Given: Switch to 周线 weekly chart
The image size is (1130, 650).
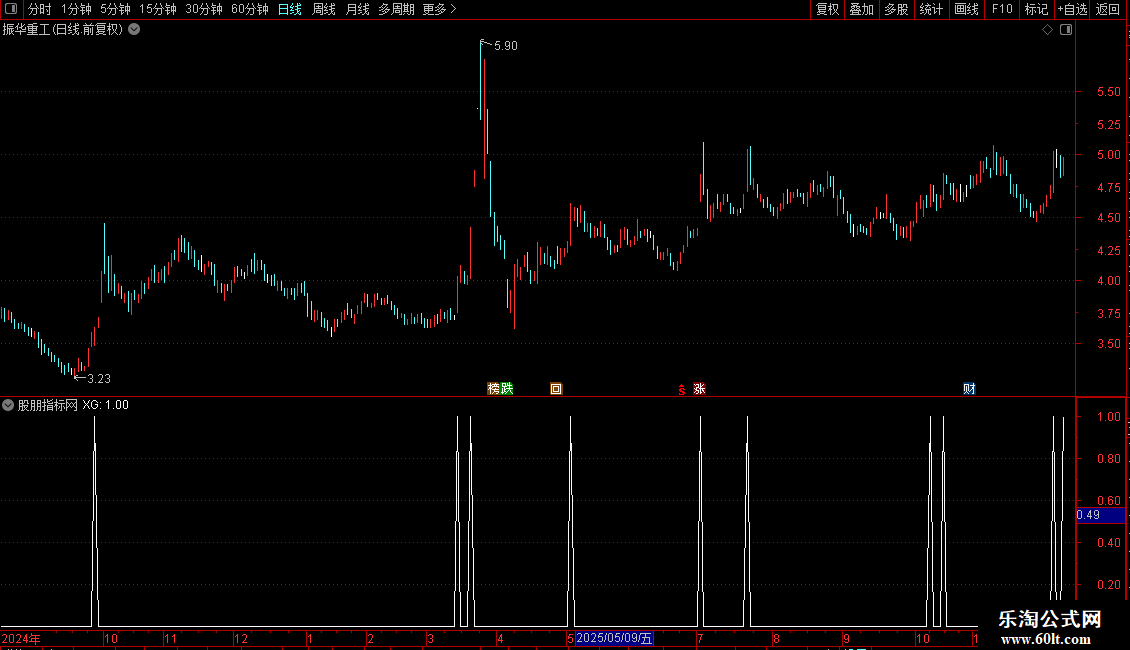Looking at the screenshot, I should [324, 9].
